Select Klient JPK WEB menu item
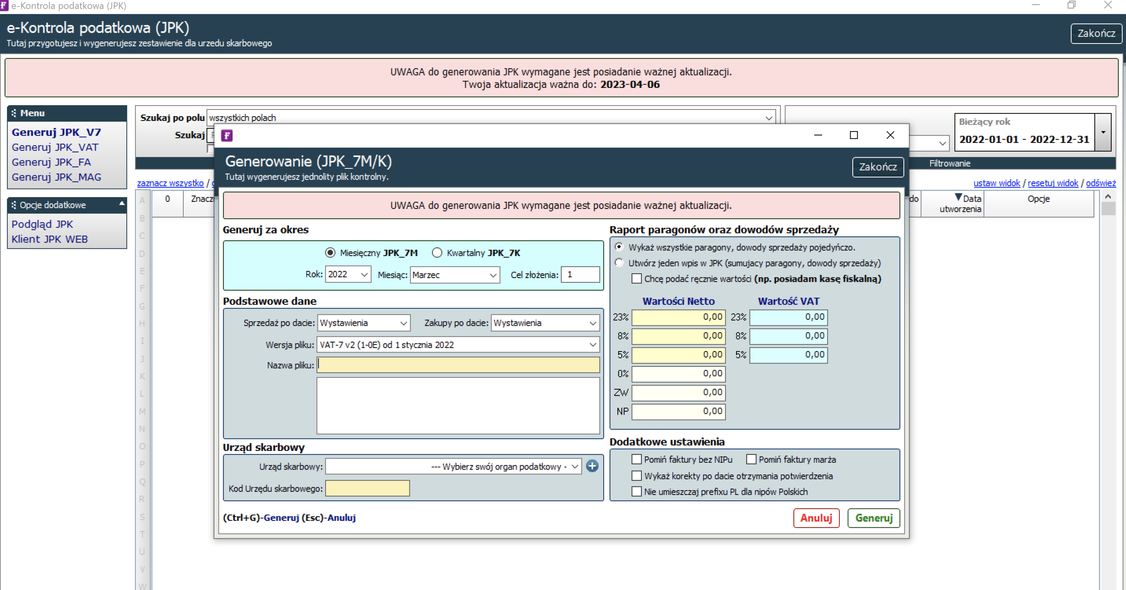This screenshot has height=590, width=1126. pyautogui.click(x=49, y=240)
